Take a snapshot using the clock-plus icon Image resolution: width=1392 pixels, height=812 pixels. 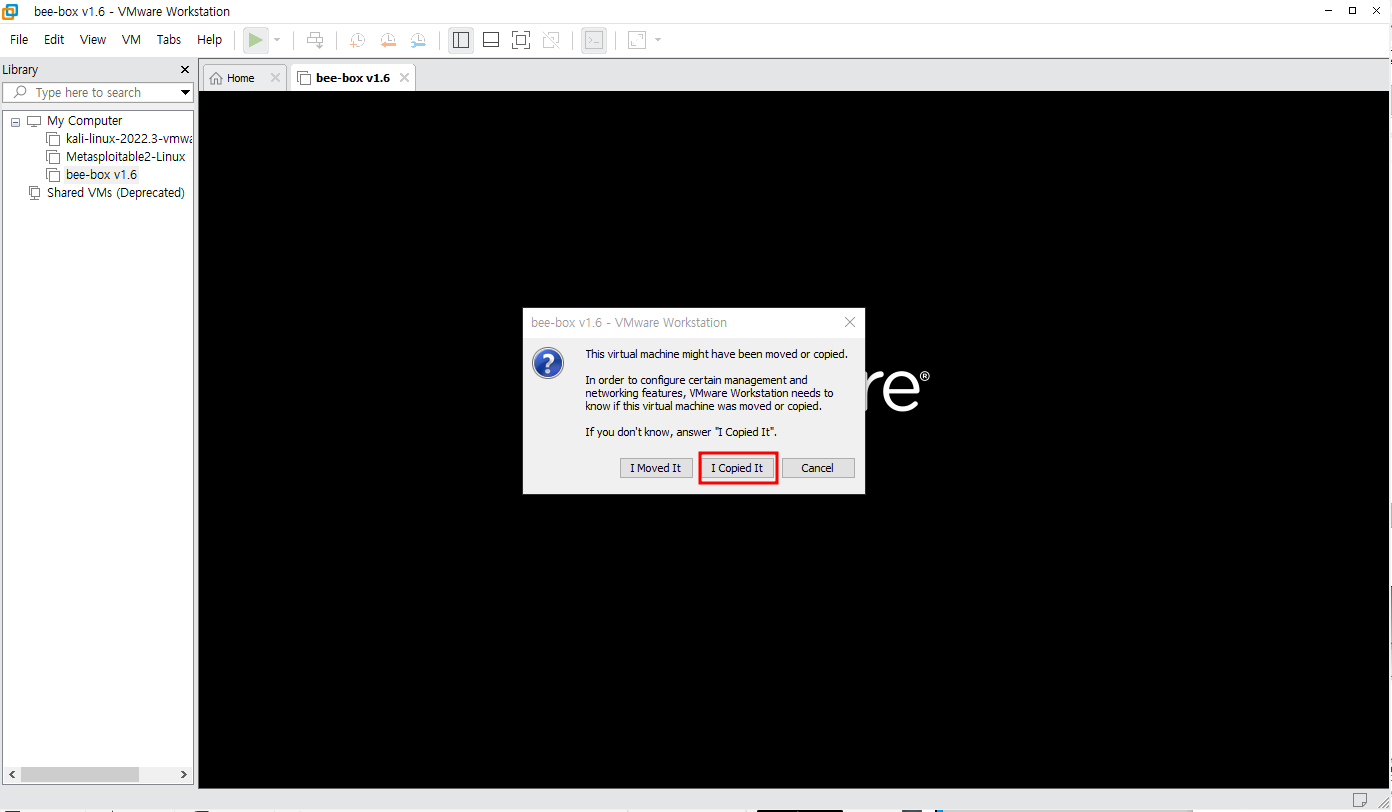pos(357,40)
